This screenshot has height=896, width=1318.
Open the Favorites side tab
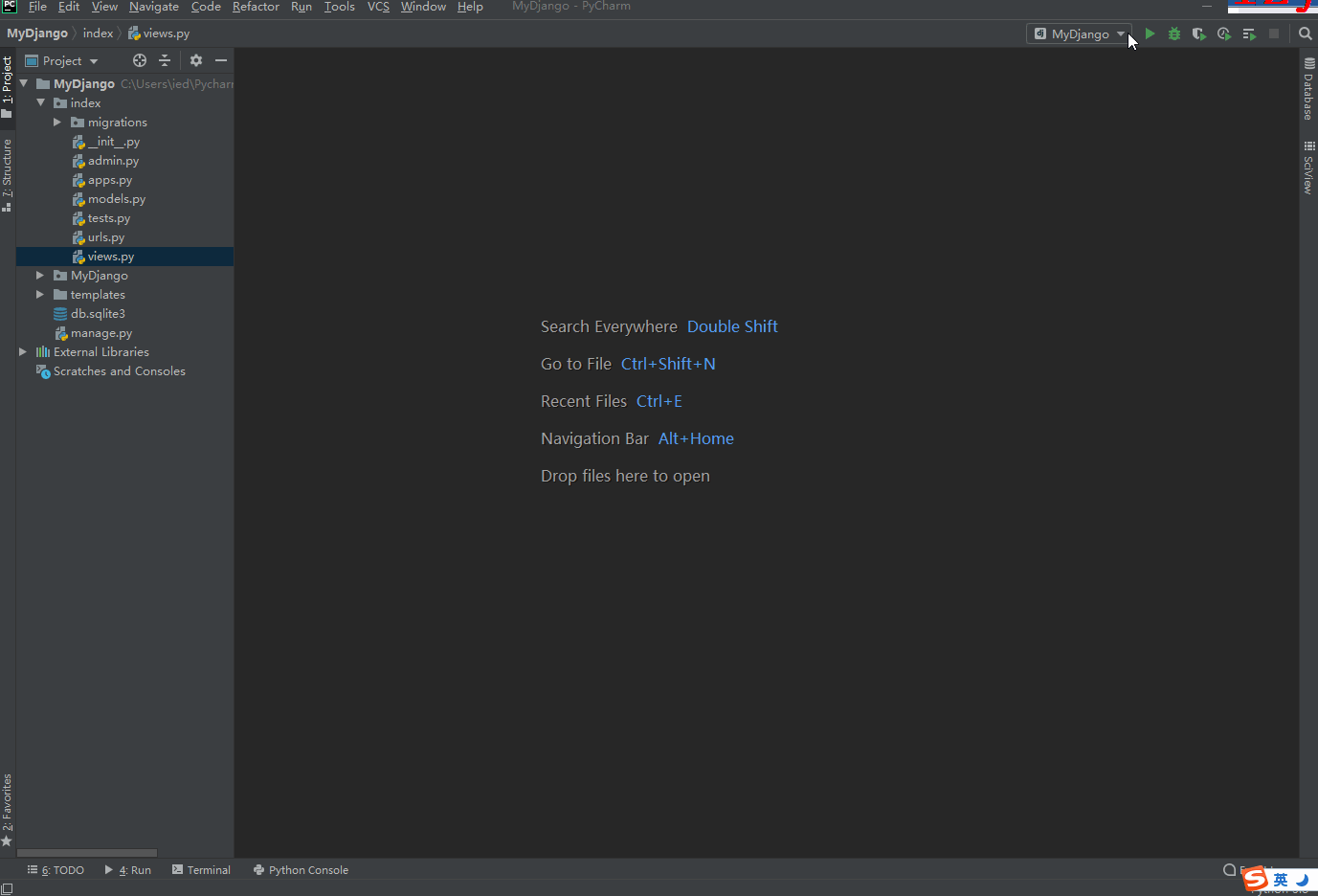8,810
